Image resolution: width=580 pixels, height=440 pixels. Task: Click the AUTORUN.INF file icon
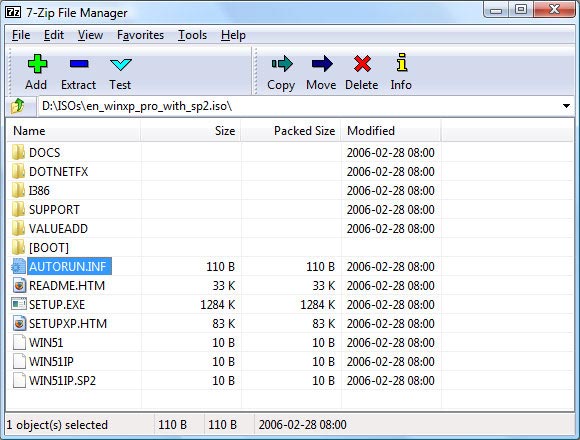click(18, 266)
